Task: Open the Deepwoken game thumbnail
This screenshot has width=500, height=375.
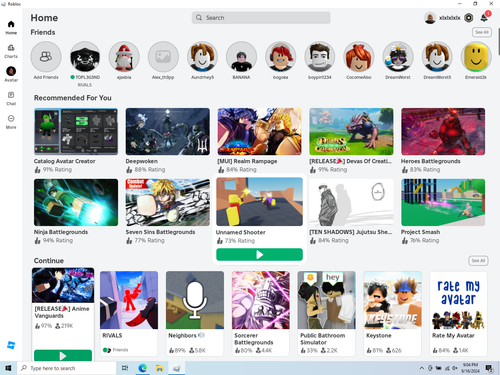Action: click(168, 131)
